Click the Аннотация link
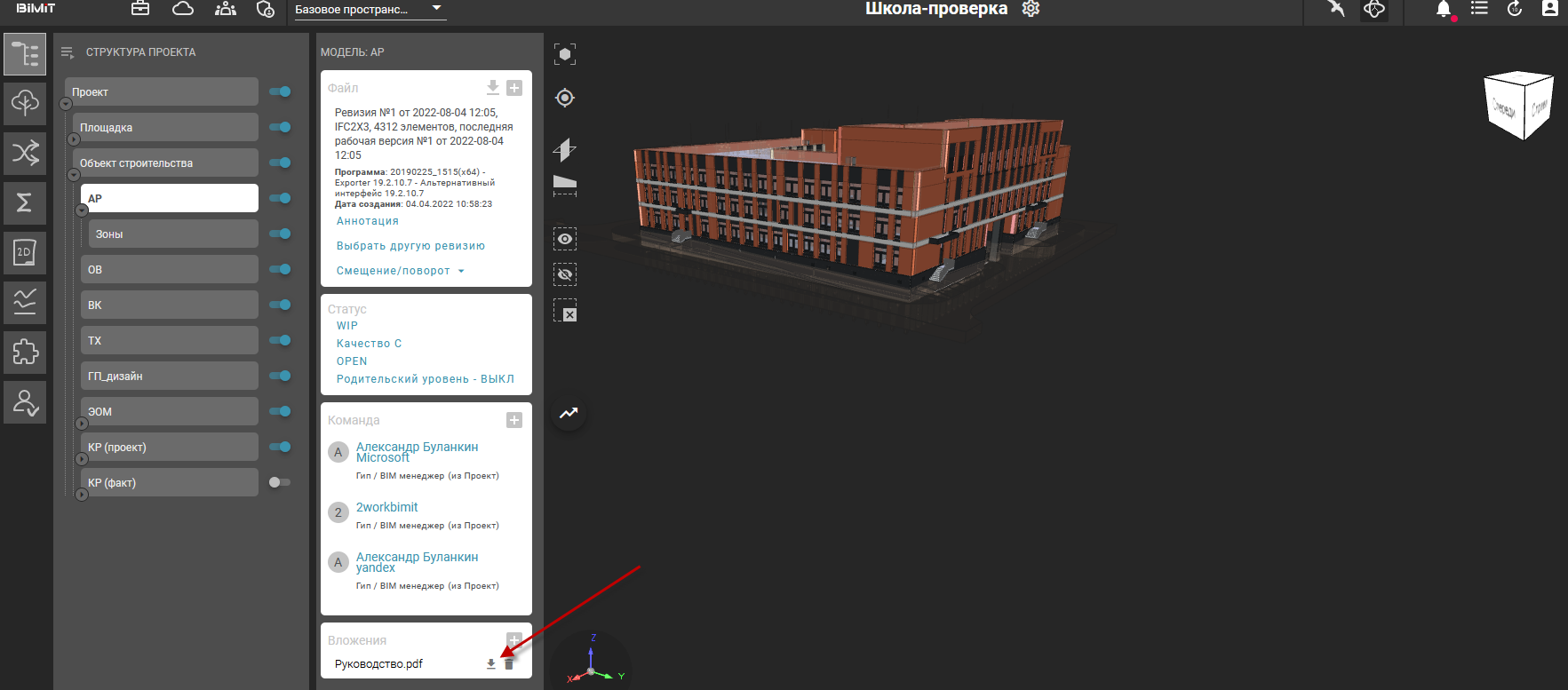1568x690 pixels. (367, 221)
